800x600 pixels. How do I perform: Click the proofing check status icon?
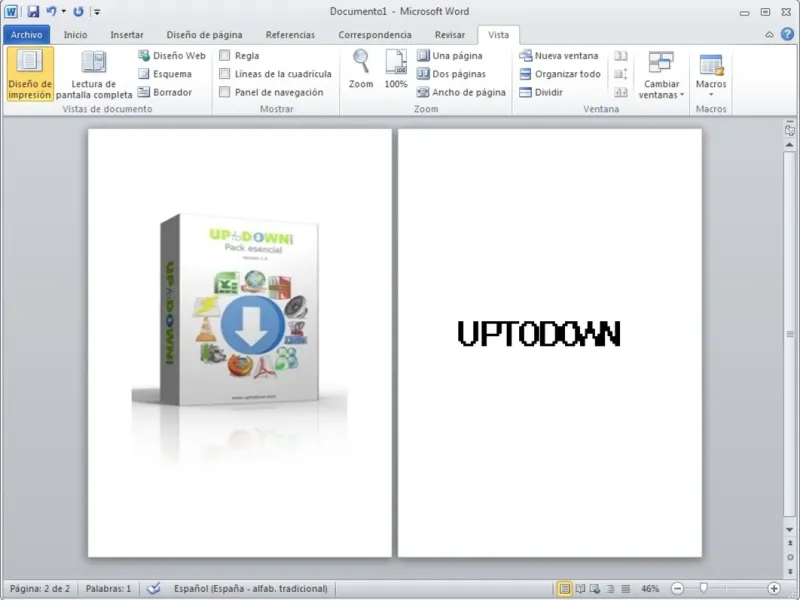(153, 588)
